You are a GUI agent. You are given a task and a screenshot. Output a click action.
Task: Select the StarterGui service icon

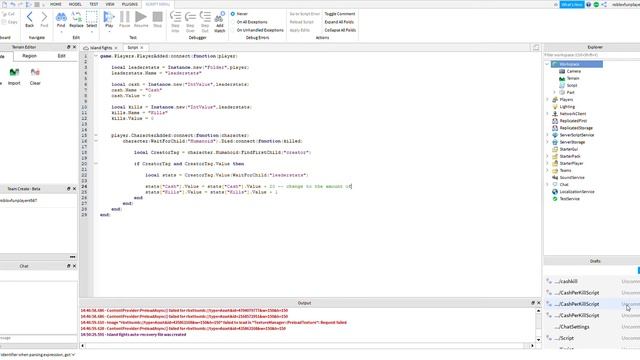(x=555, y=149)
